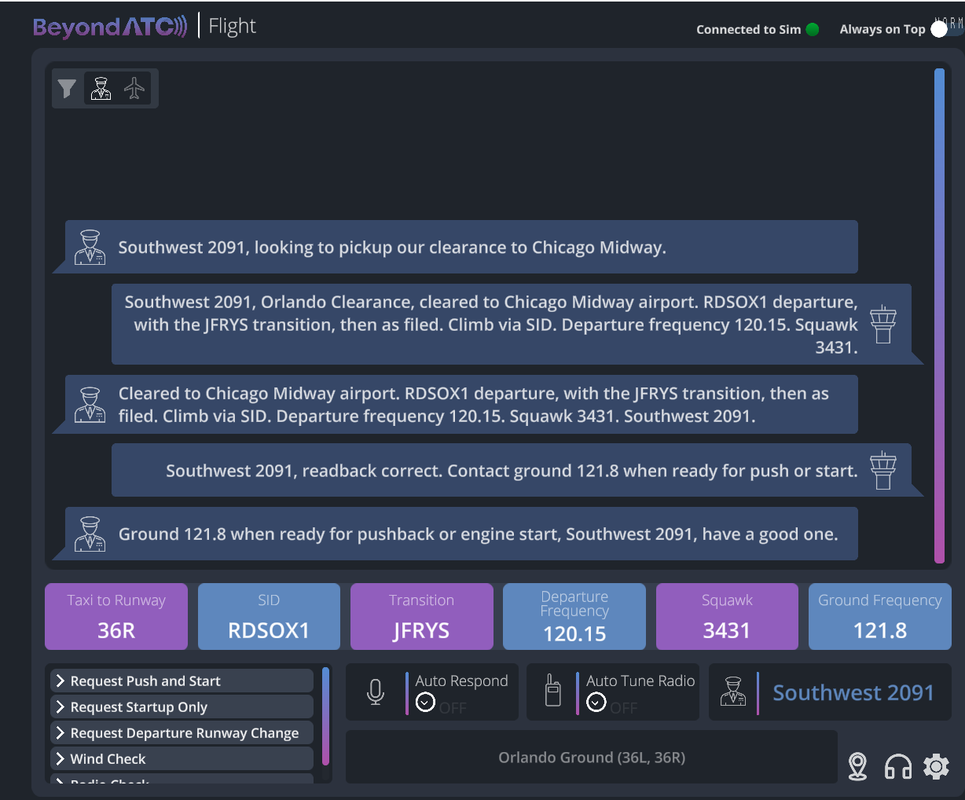Click 'Ground 121.8 when ready for pushback' message
Image resolution: width=965 pixels, height=800 pixels.
point(460,534)
